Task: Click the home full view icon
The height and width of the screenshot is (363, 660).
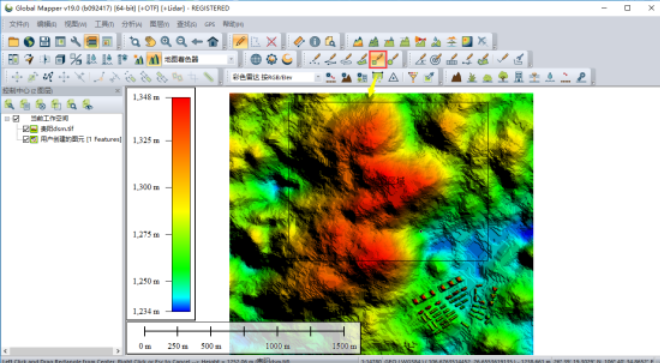Action: pos(213,42)
